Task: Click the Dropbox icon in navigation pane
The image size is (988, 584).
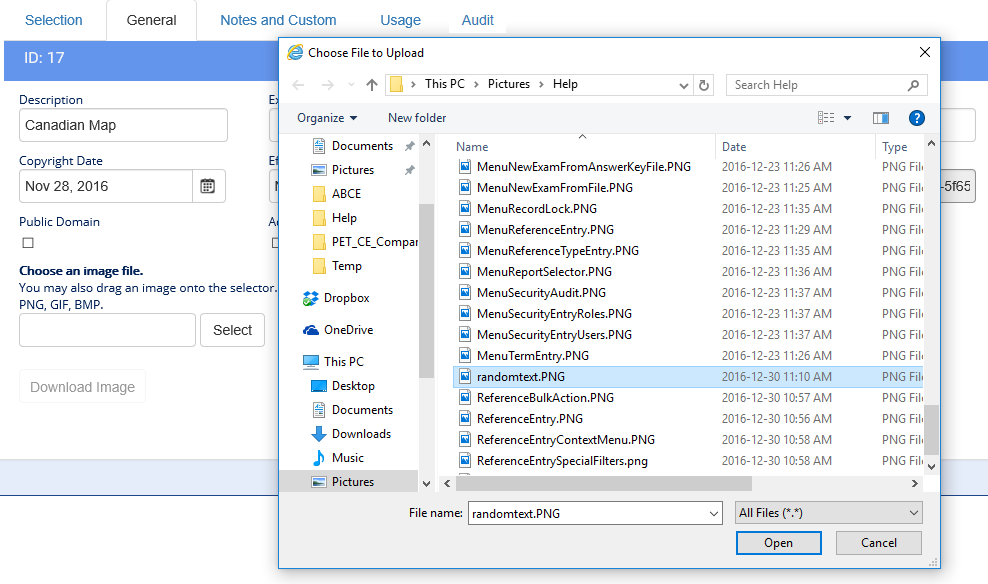Action: coord(311,298)
